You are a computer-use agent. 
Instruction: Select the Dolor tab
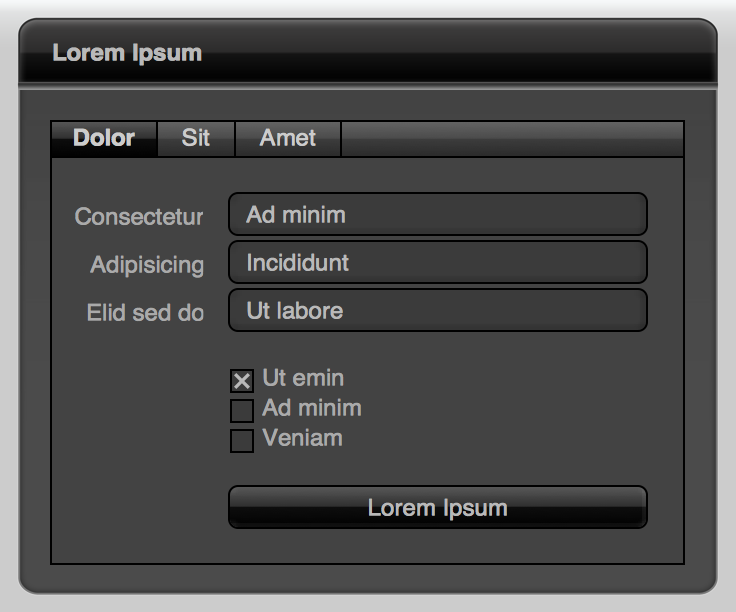(x=104, y=138)
